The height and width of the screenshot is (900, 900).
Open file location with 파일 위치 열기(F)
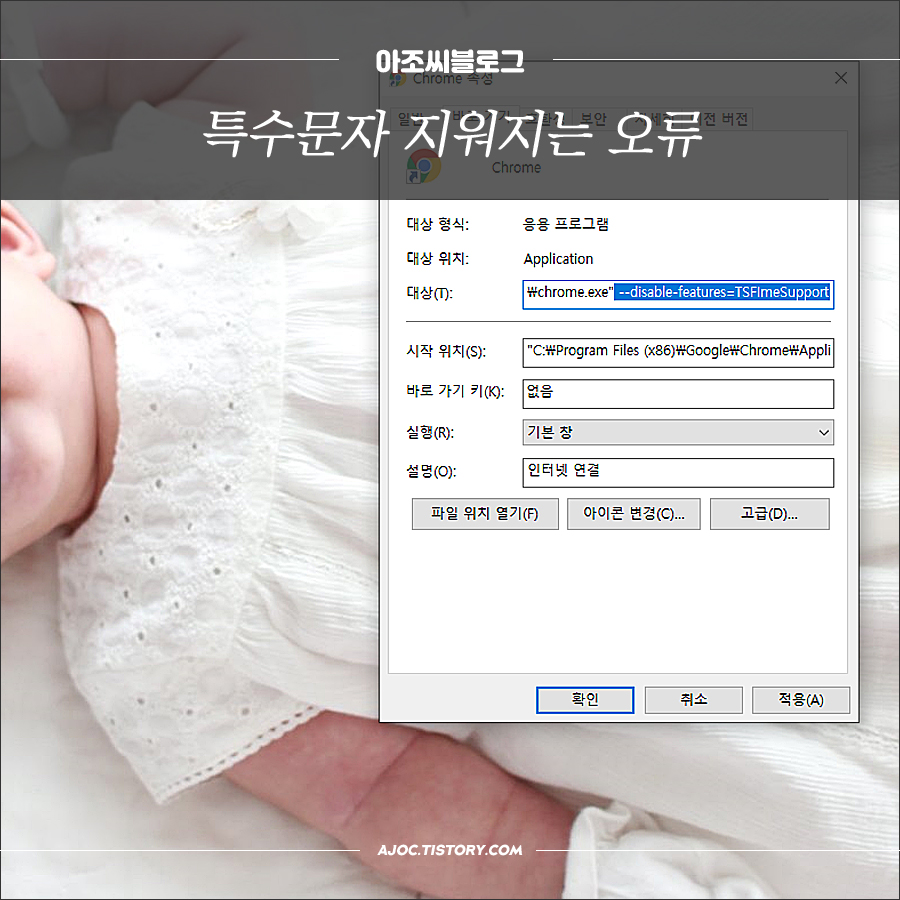click(x=485, y=514)
